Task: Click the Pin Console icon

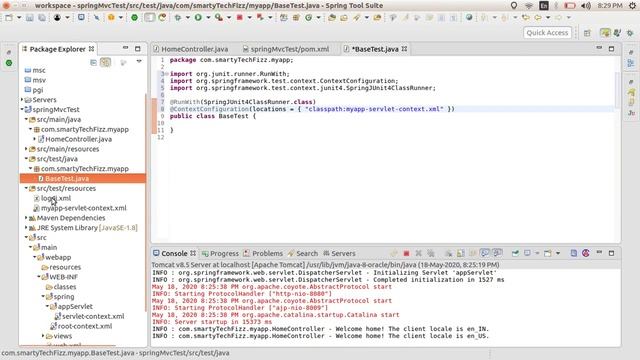Action: pos(516,253)
